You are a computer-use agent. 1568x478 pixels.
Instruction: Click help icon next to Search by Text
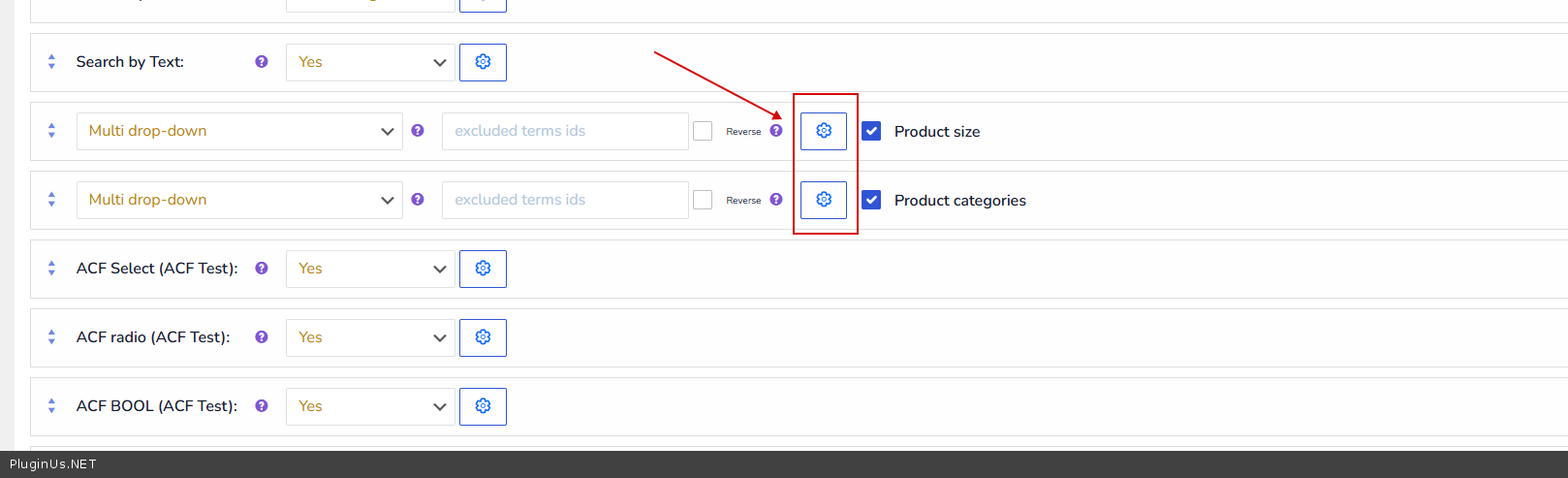click(262, 62)
